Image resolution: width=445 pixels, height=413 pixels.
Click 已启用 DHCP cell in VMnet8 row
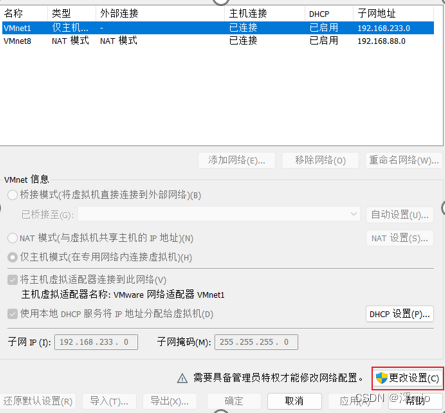point(324,41)
